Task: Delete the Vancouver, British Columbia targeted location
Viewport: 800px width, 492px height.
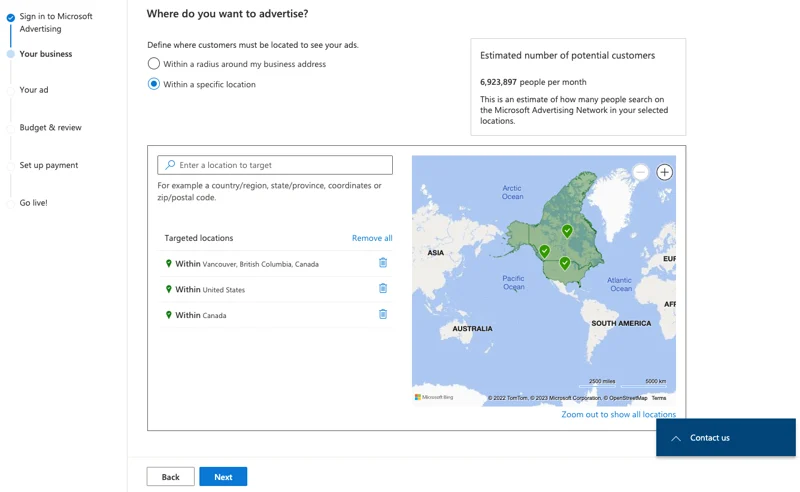Action: coord(382,263)
